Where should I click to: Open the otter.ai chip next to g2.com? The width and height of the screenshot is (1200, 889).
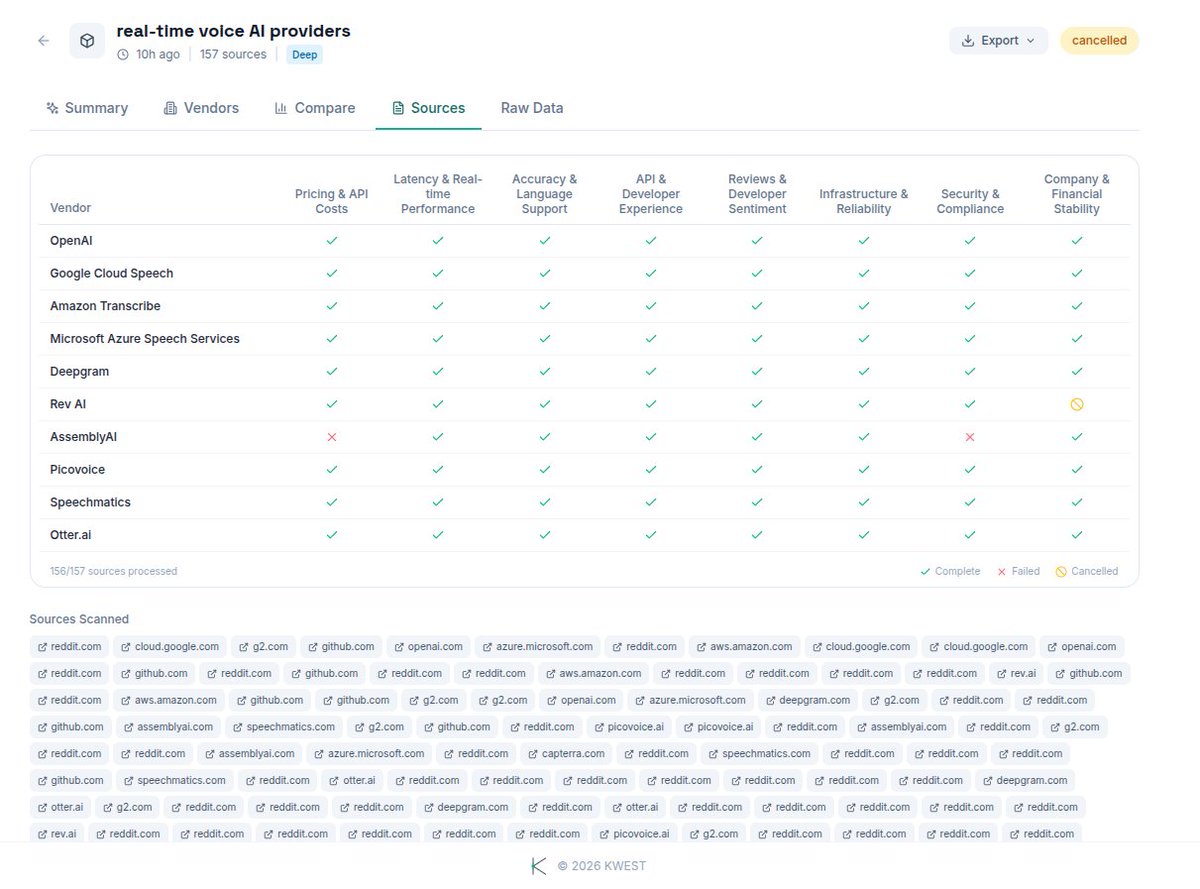[61, 807]
